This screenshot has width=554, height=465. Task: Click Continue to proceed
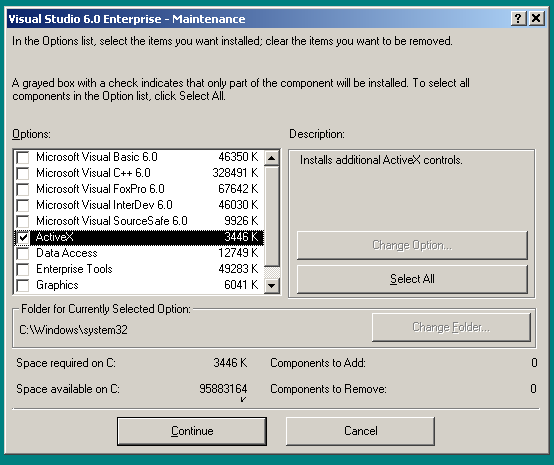click(x=192, y=431)
